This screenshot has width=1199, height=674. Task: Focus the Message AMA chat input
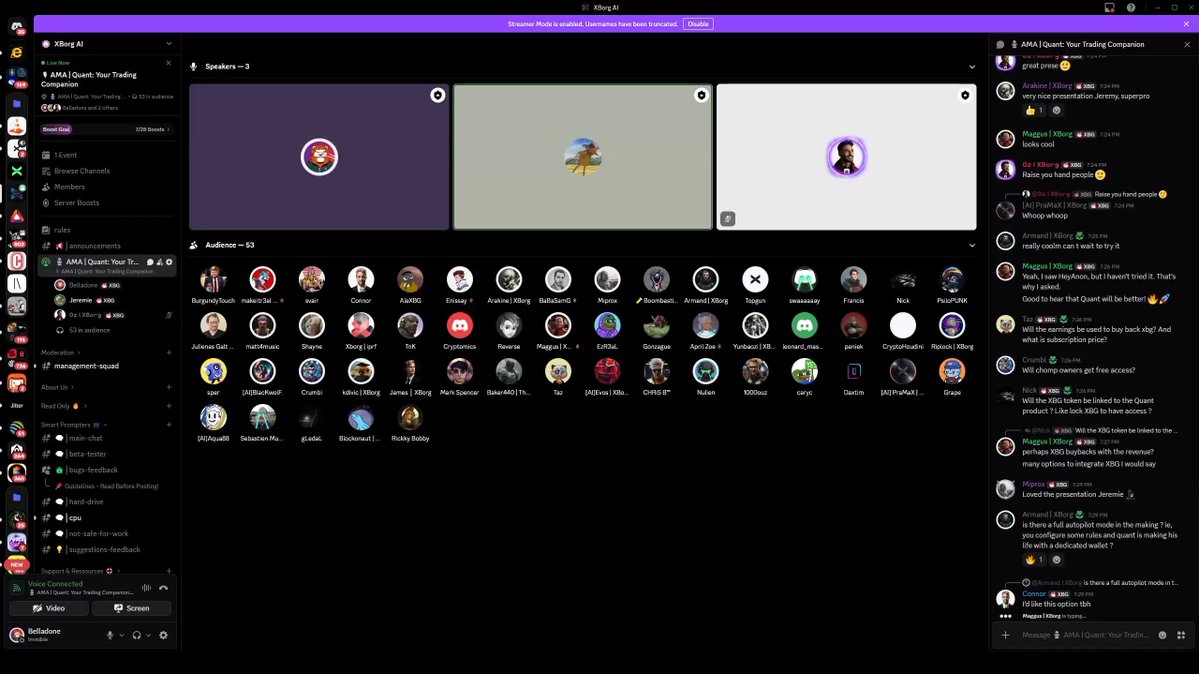(1085, 635)
